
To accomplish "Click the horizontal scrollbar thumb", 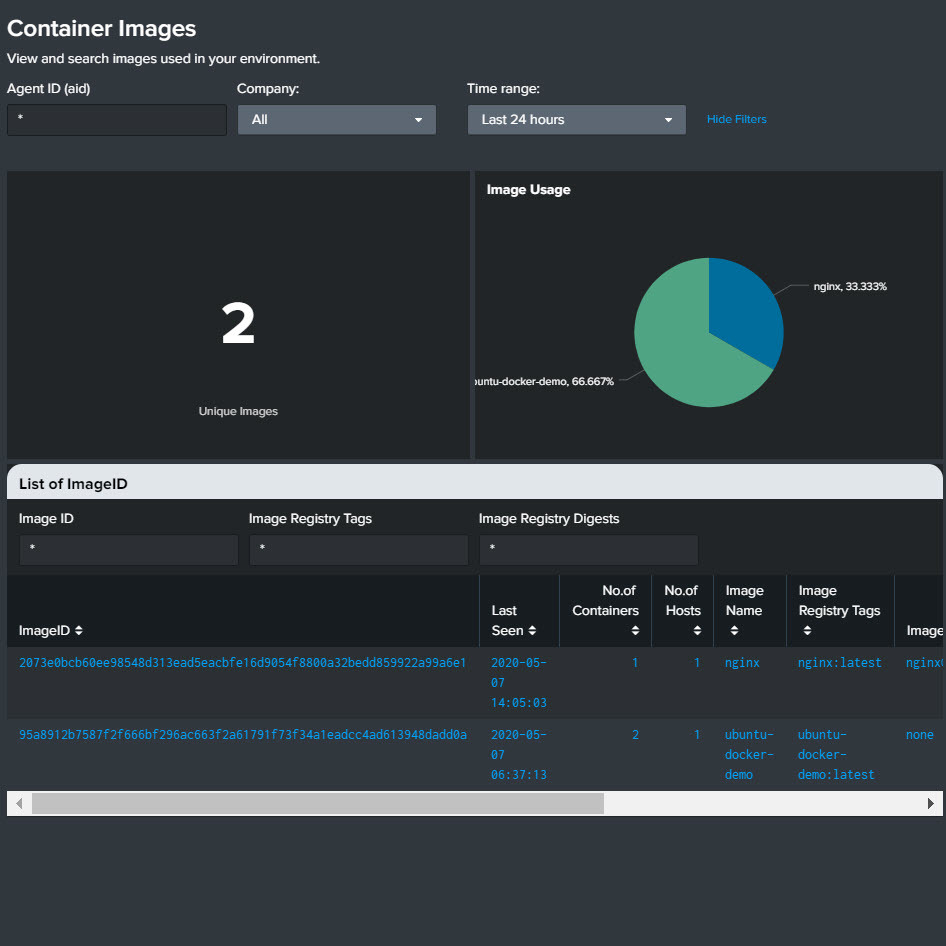I will (x=318, y=803).
